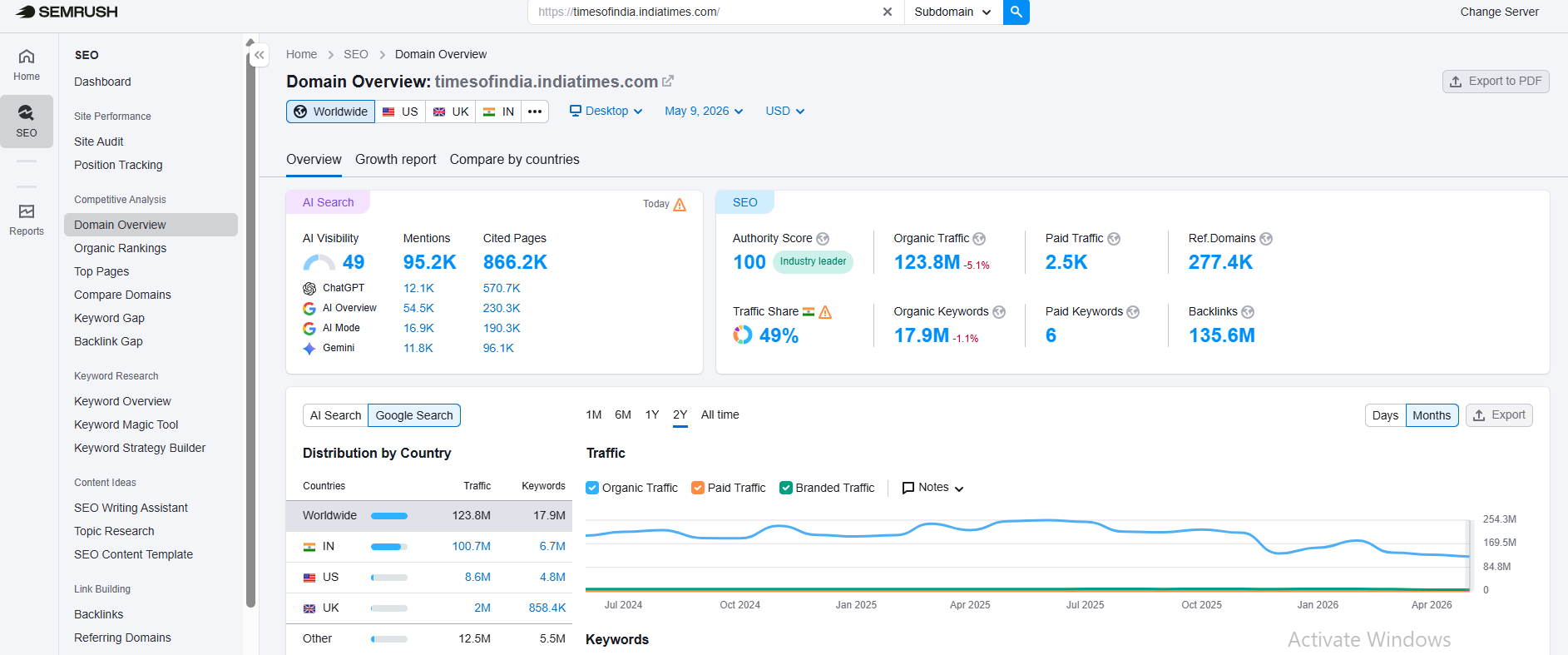This screenshot has width=1568, height=655.
Task: Open more countries ellipsis button
Action: point(535,112)
